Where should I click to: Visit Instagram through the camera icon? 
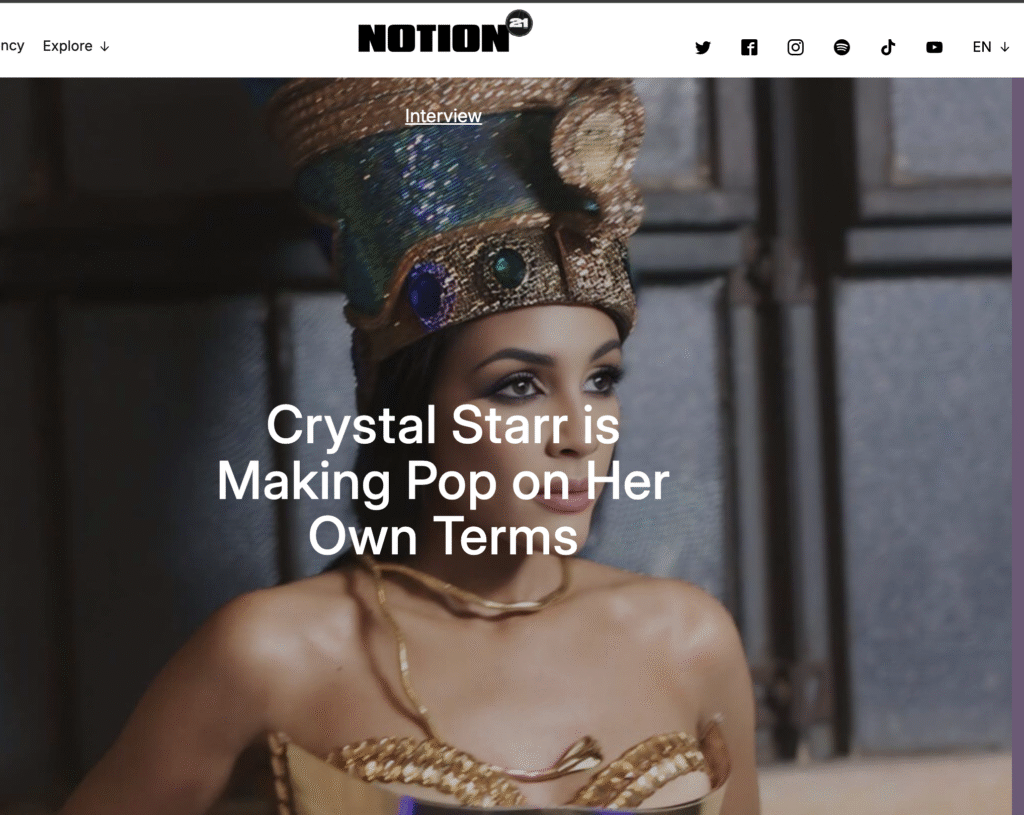[x=795, y=47]
